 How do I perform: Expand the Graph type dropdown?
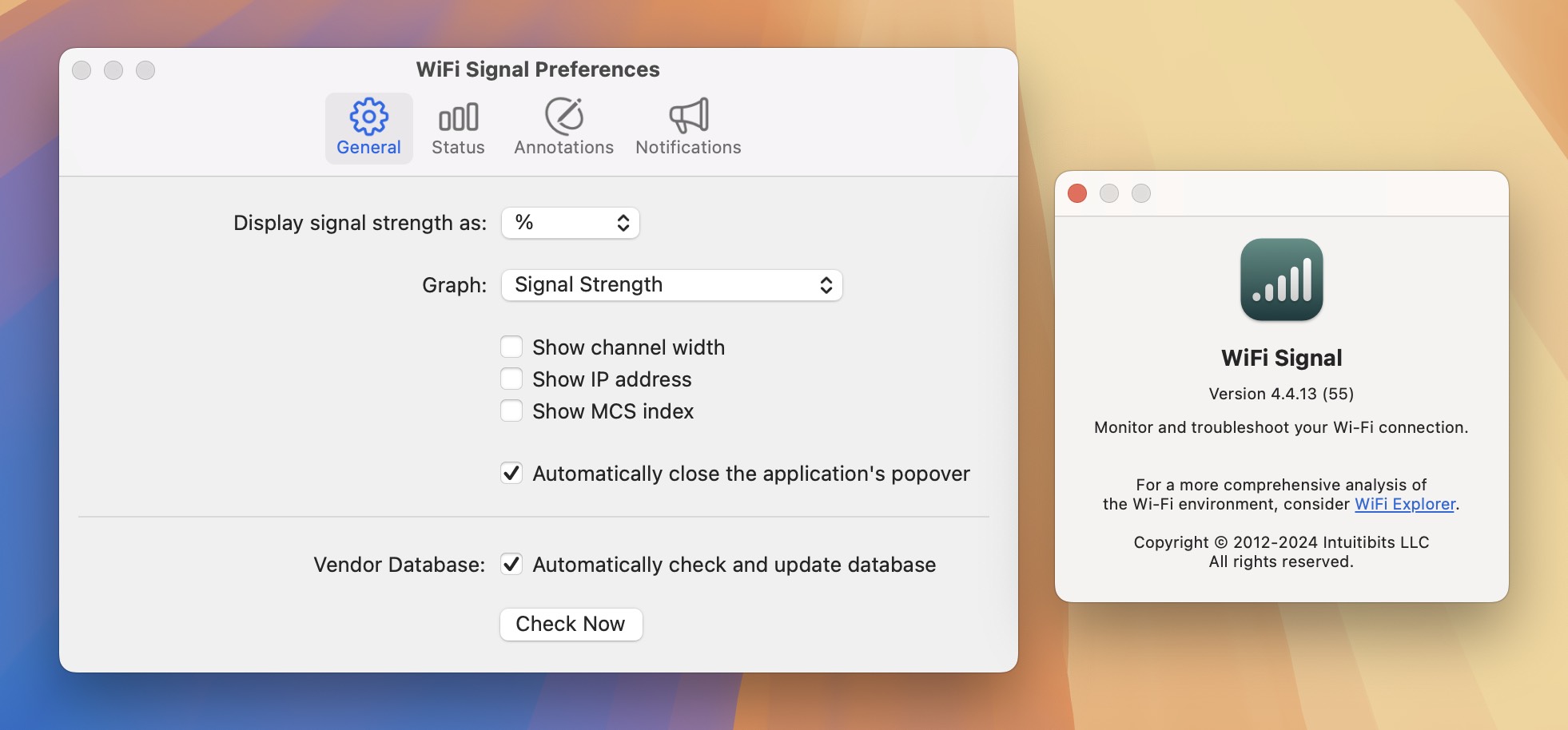point(671,285)
